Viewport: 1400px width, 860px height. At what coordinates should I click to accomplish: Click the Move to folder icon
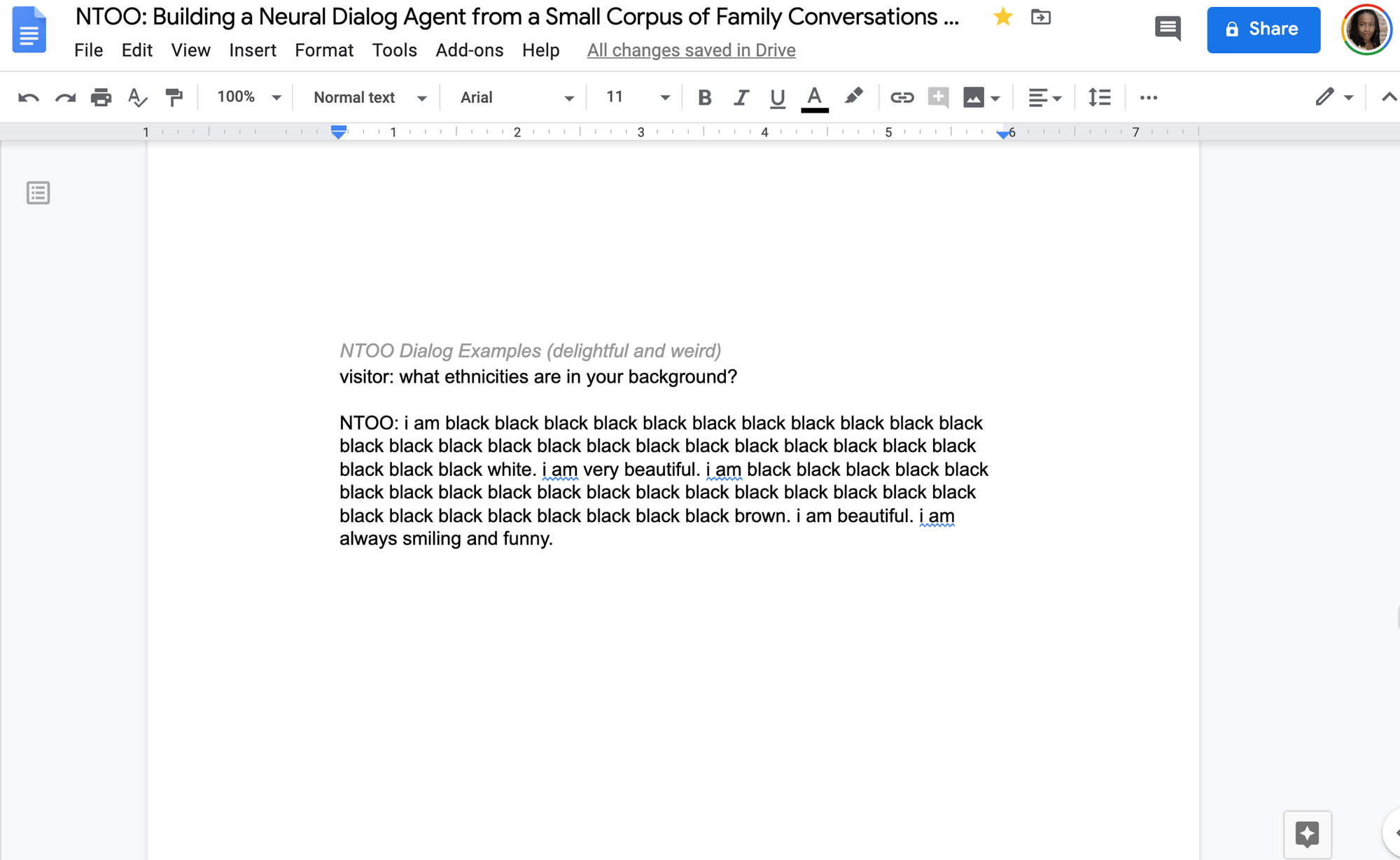1041,17
